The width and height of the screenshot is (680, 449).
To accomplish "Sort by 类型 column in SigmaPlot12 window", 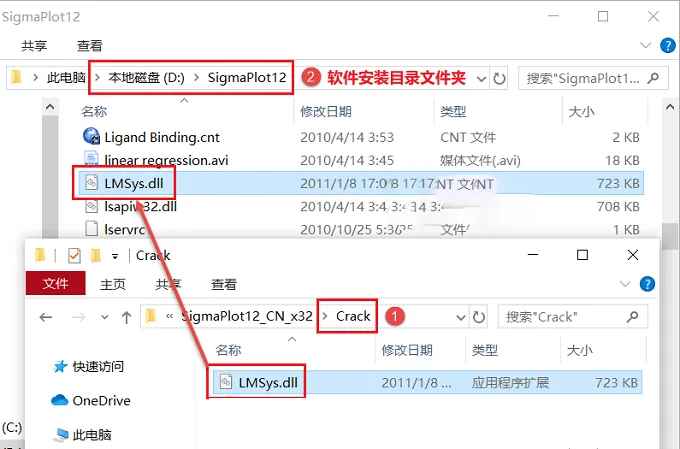I will pos(453,111).
